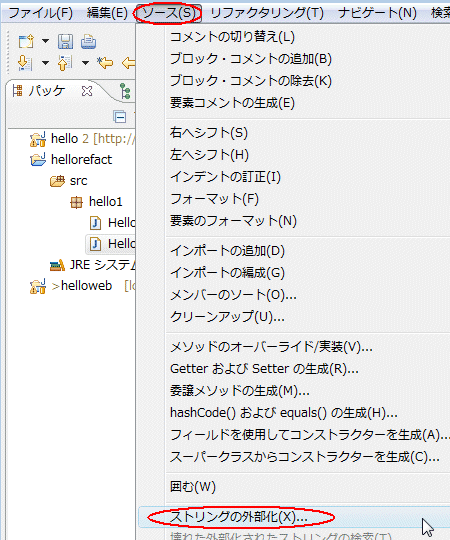
Task: Click the JRE system library icon
Action: [x=57, y=265]
